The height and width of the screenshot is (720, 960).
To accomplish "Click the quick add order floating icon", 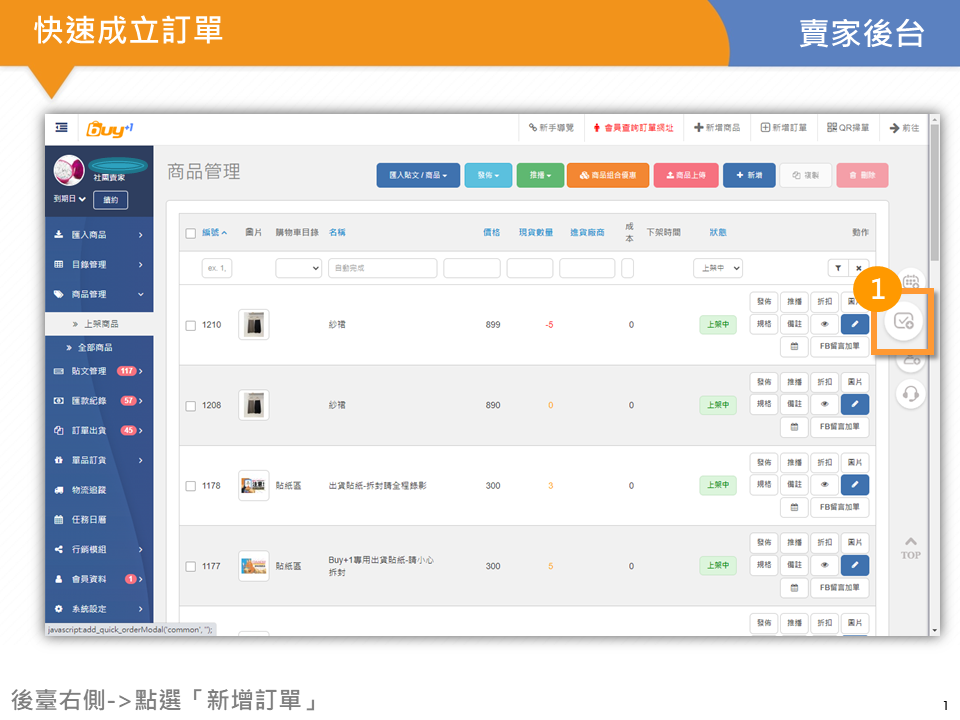I will pos(904,322).
